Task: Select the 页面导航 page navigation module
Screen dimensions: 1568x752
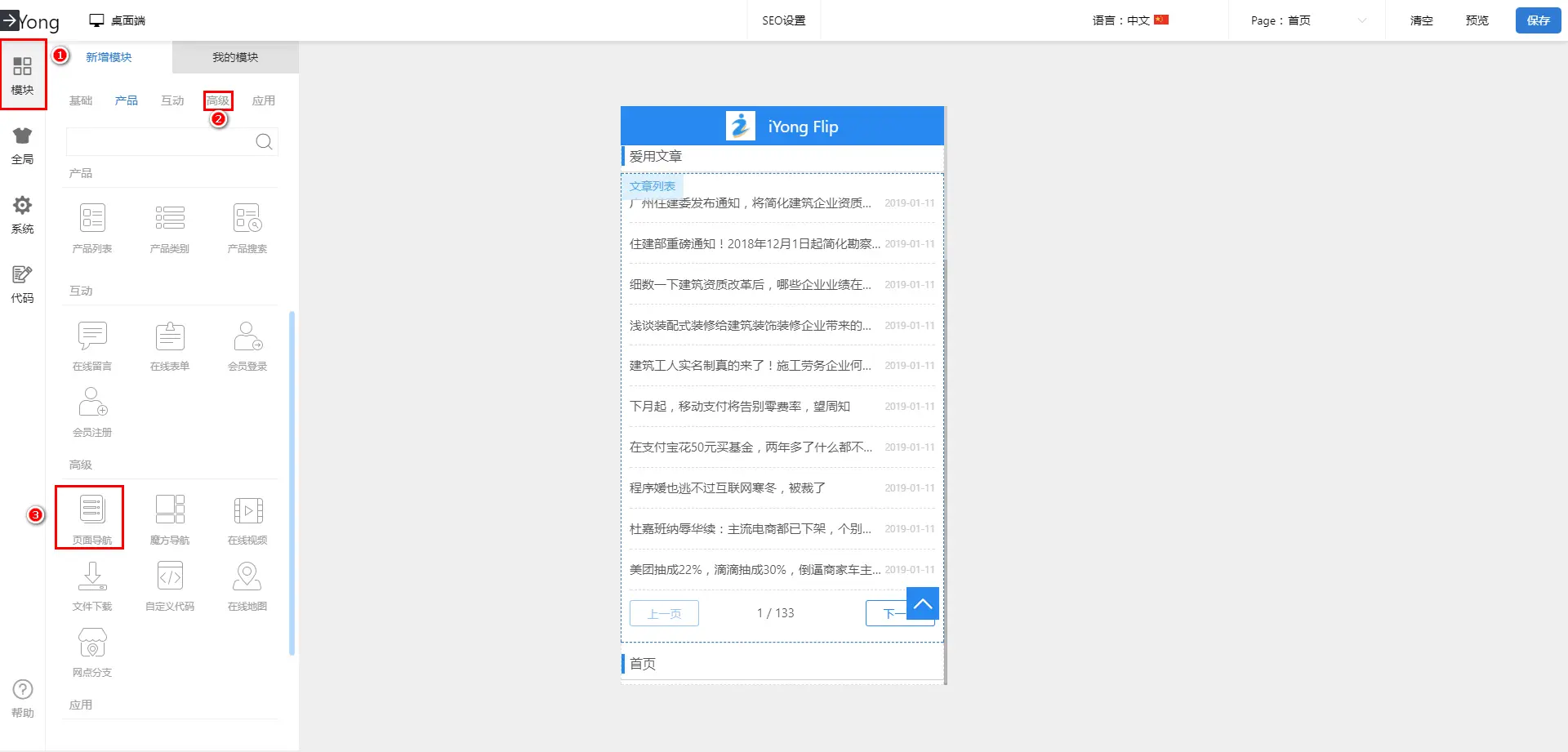Action: pos(91,517)
